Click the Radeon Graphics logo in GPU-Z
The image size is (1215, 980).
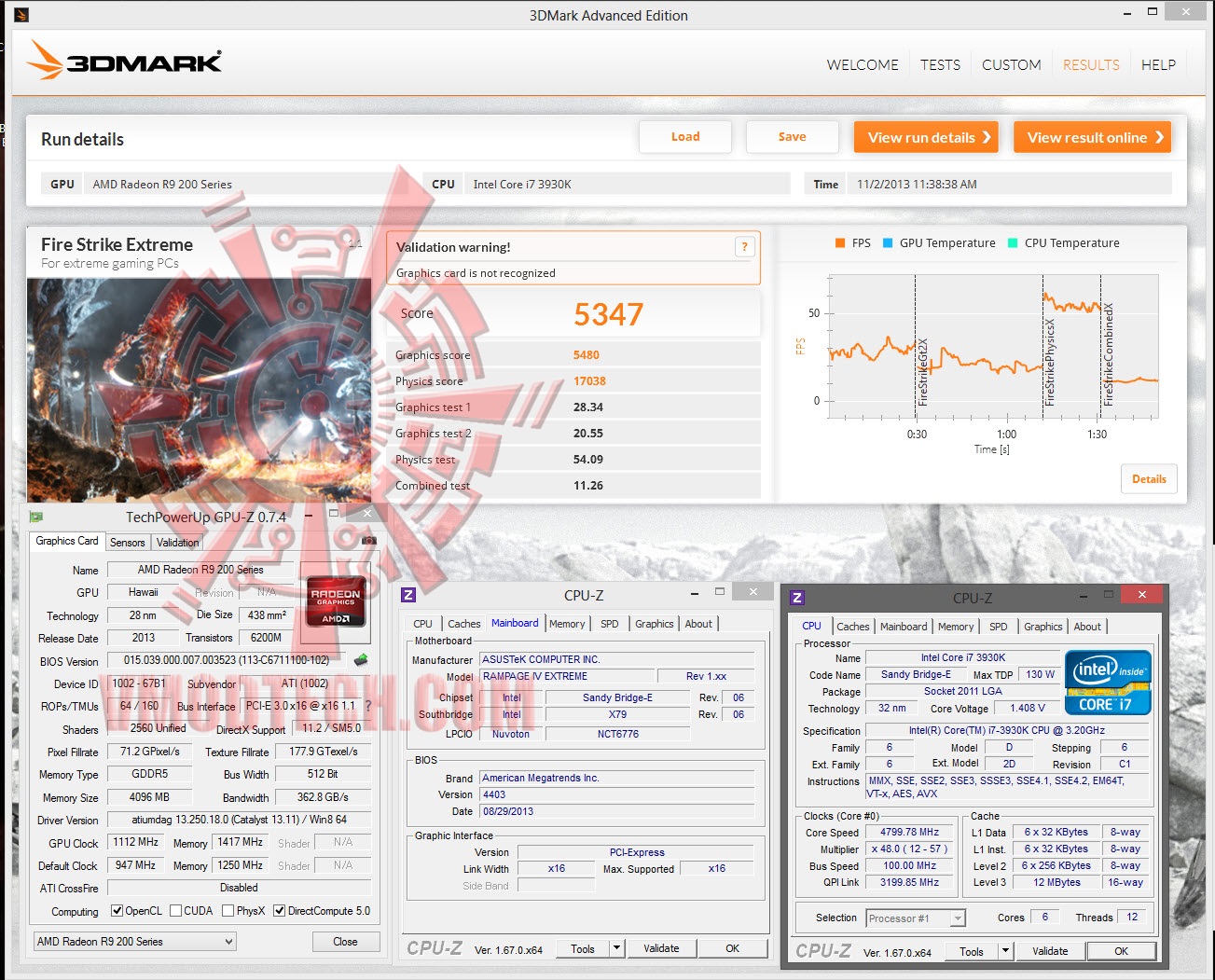337,601
